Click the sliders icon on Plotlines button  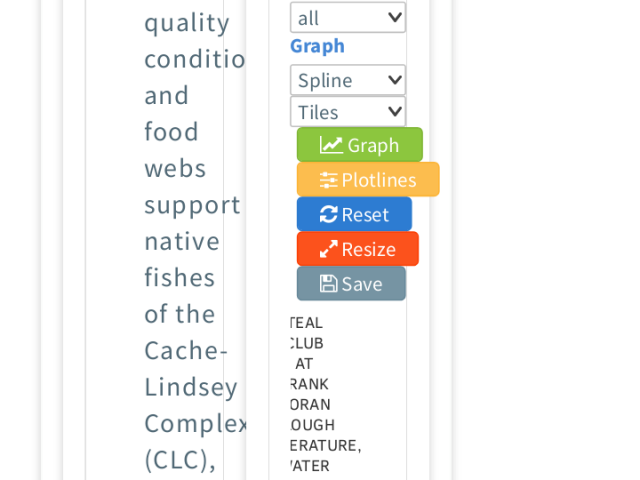329,180
